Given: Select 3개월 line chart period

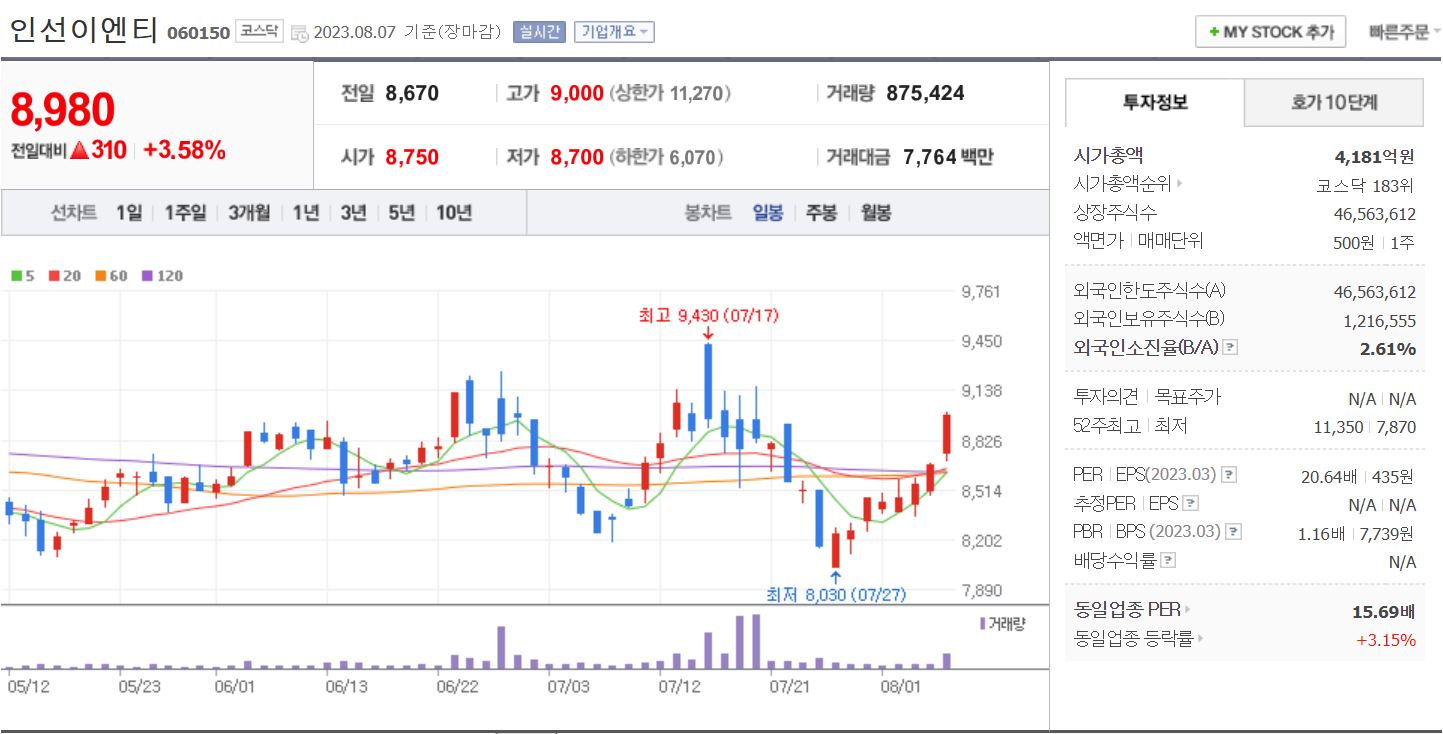Looking at the screenshot, I should pos(248,212).
